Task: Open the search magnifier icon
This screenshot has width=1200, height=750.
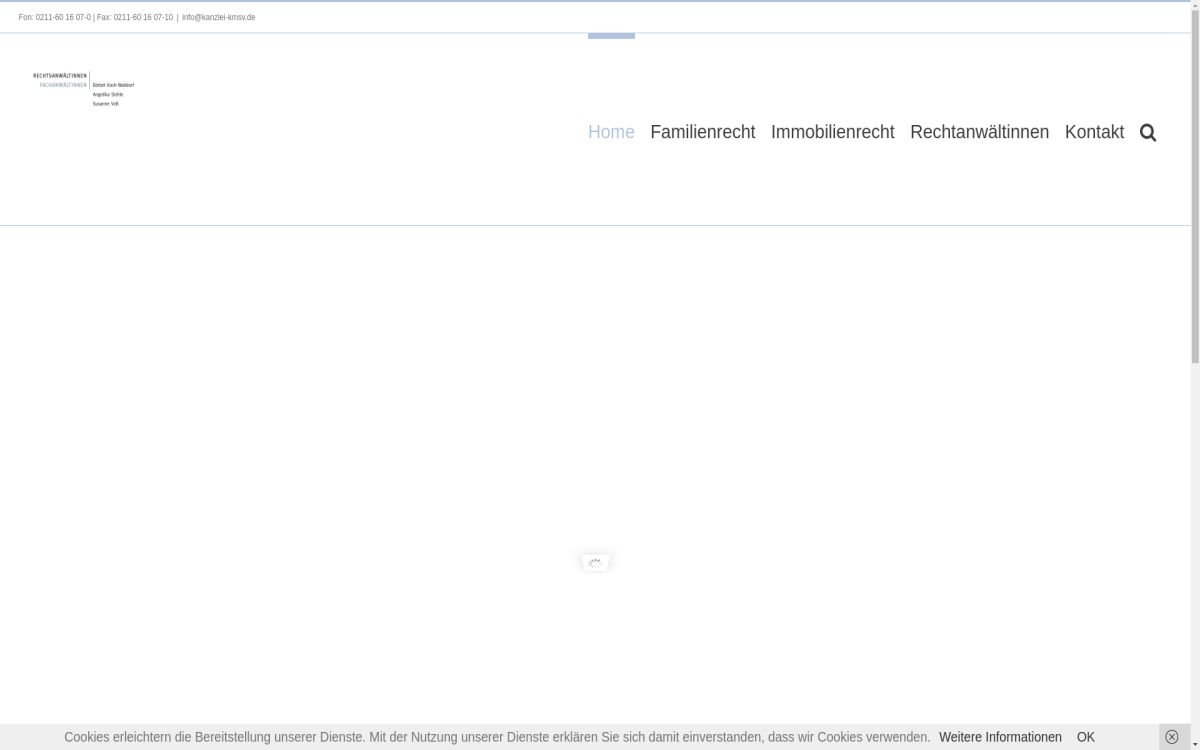Action: [1147, 132]
